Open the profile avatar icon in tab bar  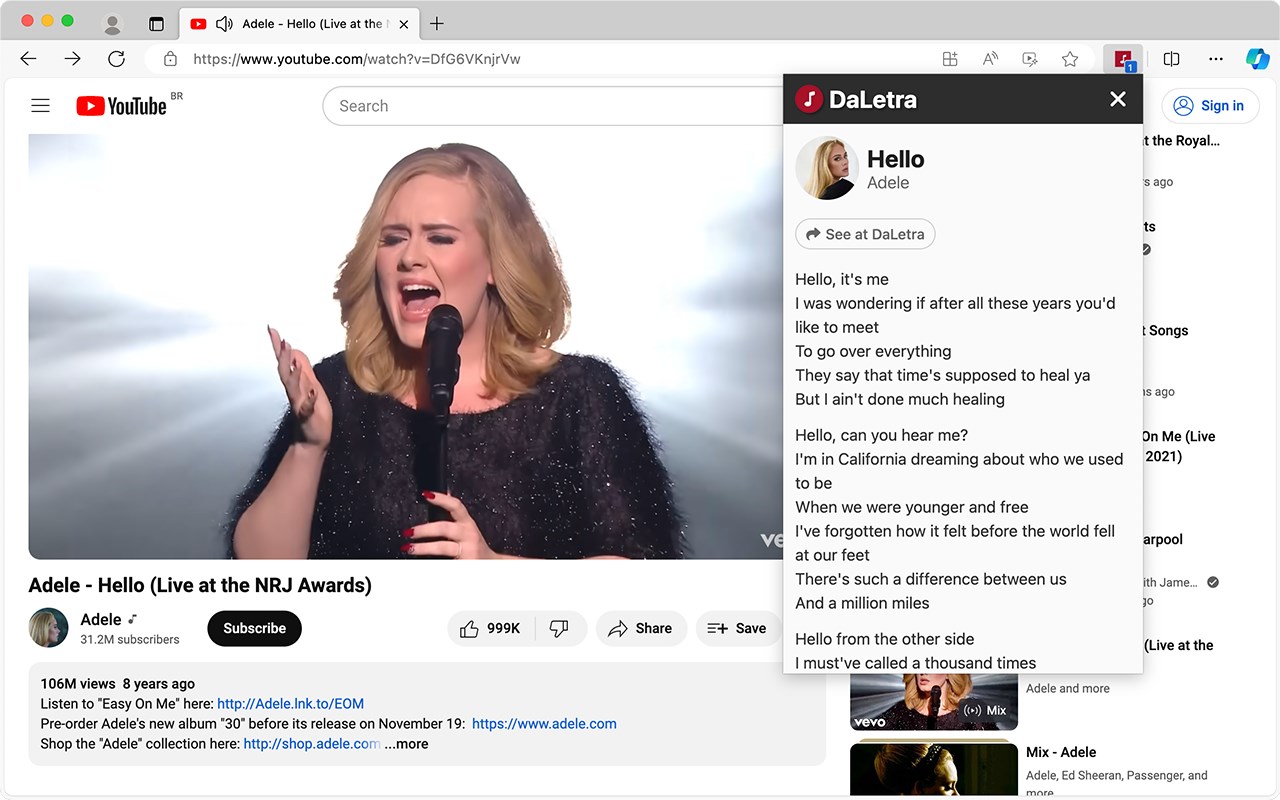113,24
